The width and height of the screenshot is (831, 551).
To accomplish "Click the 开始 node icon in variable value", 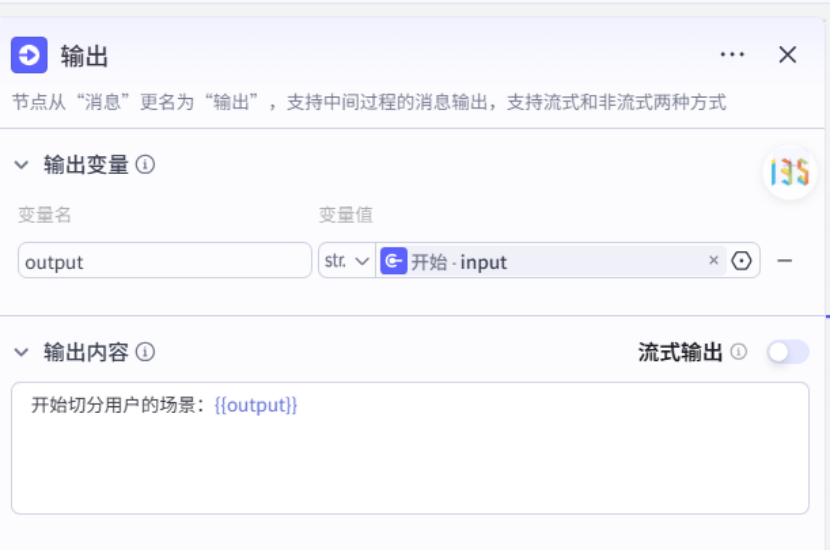I will (x=394, y=261).
